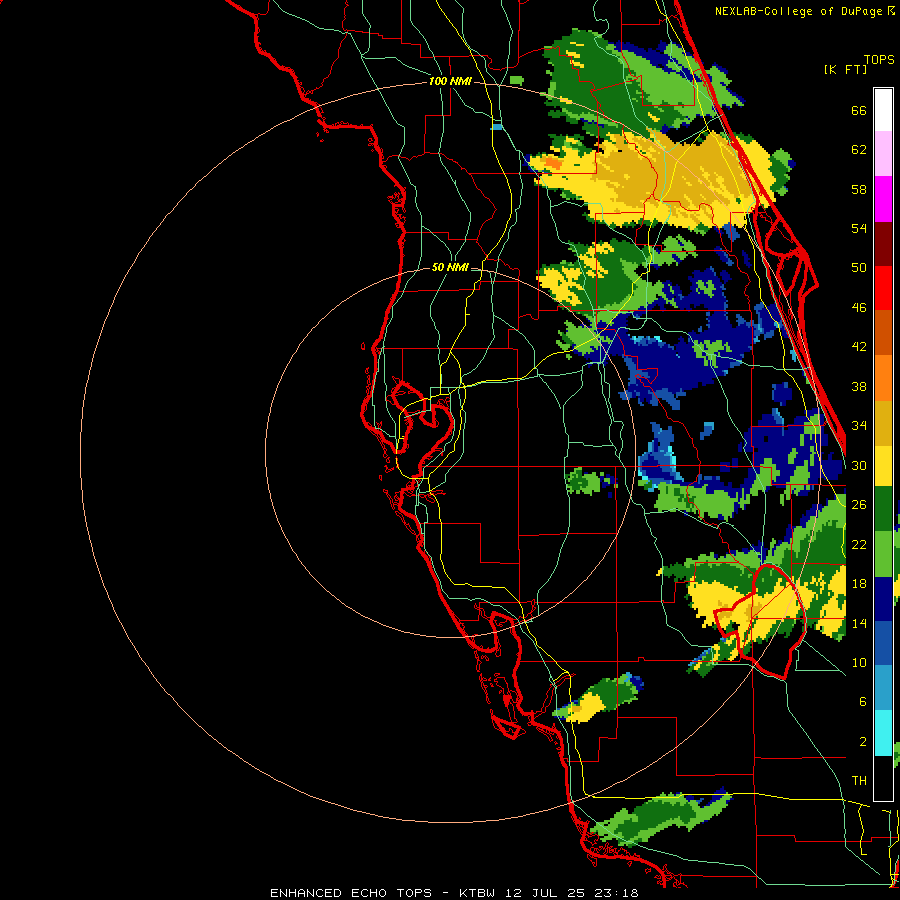Select the dark green 26 kft swatch
900x900 pixels.
click(883, 509)
